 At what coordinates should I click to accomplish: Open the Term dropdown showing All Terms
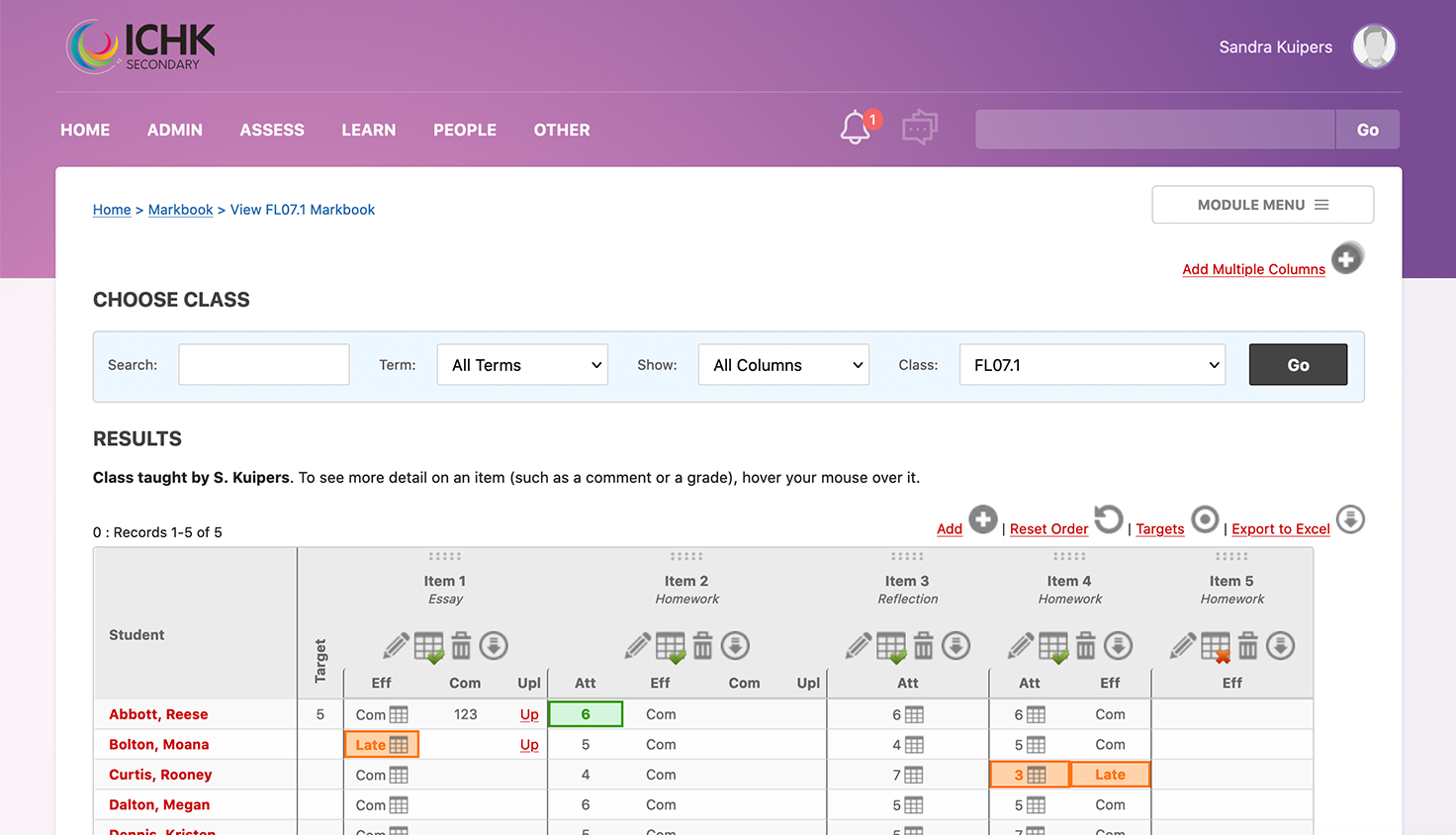(522, 365)
